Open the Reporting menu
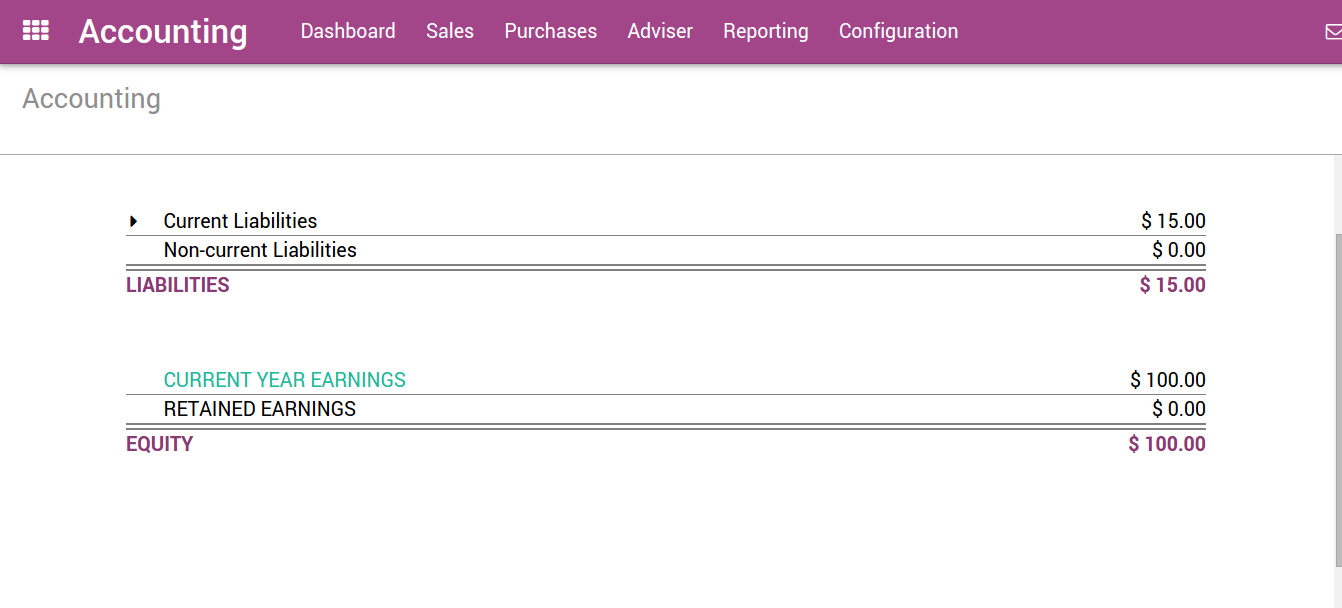The image size is (1342, 608). click(765, 31)
